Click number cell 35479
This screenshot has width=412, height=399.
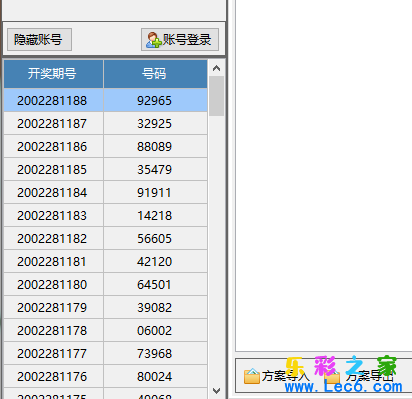pos(155,169)
